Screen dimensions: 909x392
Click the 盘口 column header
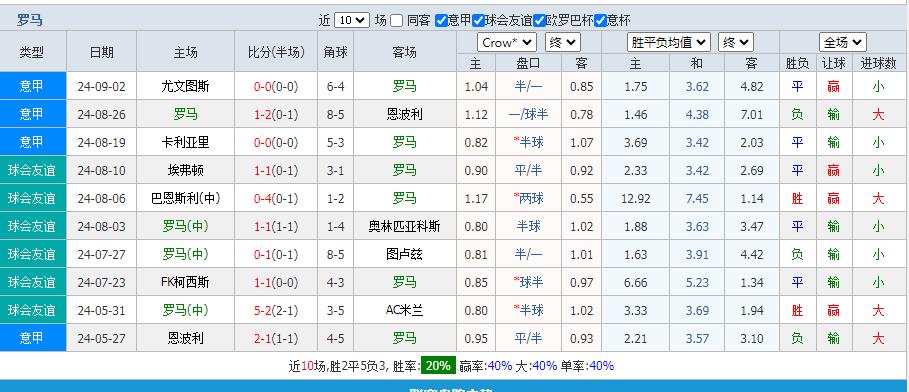pos(528,63)
